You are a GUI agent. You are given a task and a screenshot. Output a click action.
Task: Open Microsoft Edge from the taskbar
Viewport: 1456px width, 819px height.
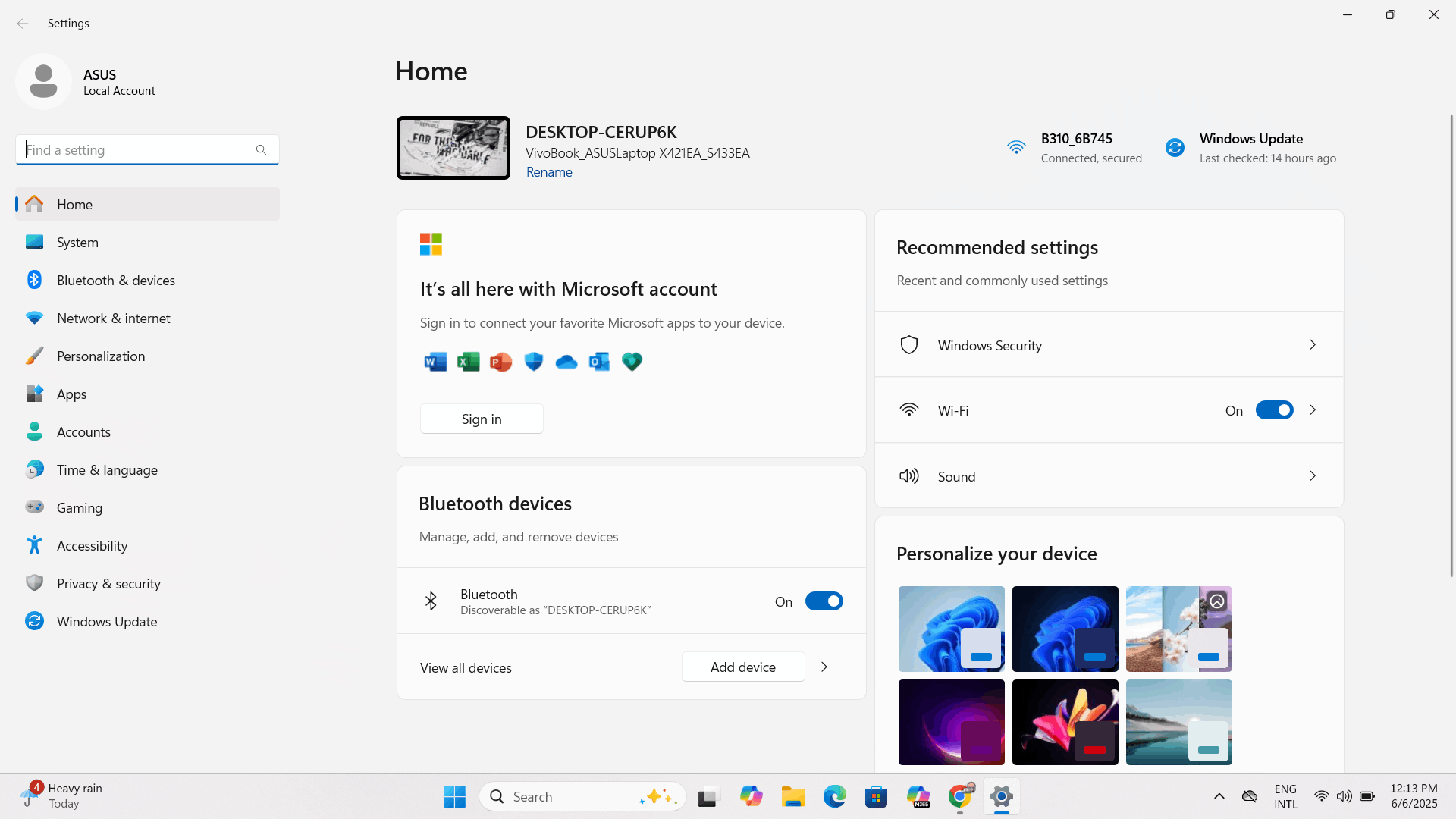(834, 796)
